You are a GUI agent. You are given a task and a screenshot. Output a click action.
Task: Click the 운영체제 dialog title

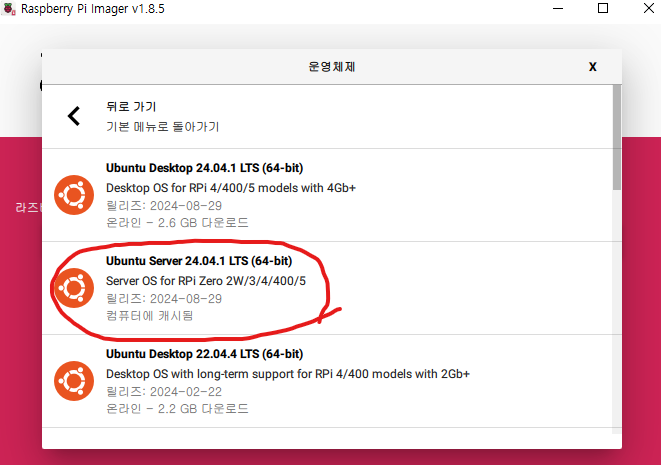tap(332, 67)
